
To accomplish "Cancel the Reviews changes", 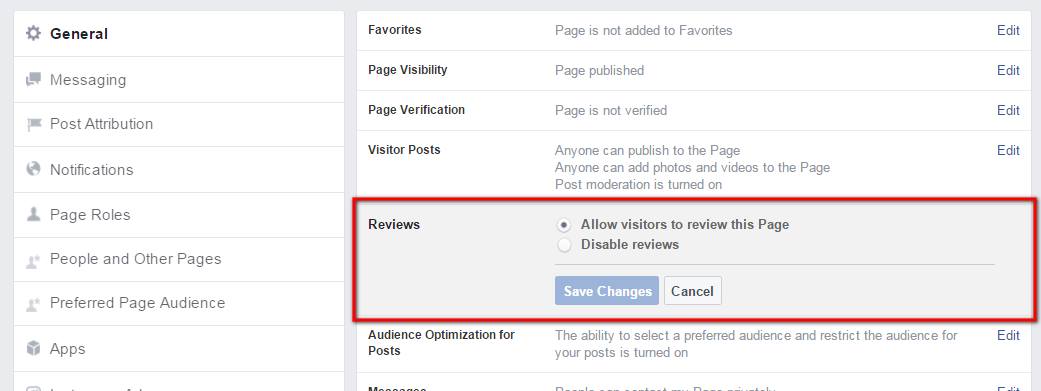I will click(x=692, y=291).
